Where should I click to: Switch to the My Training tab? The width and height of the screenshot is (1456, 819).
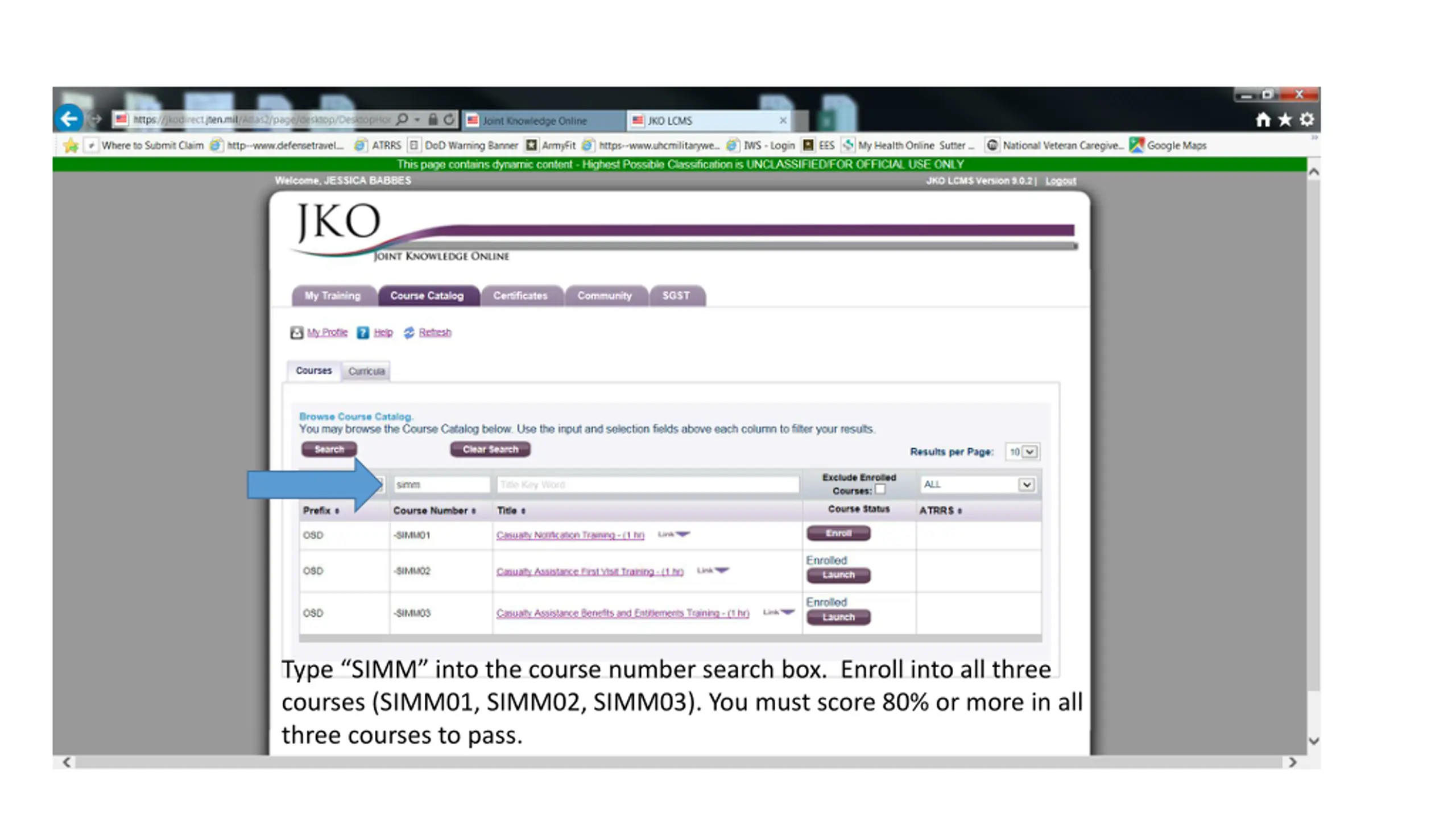[x=333, y=296]
